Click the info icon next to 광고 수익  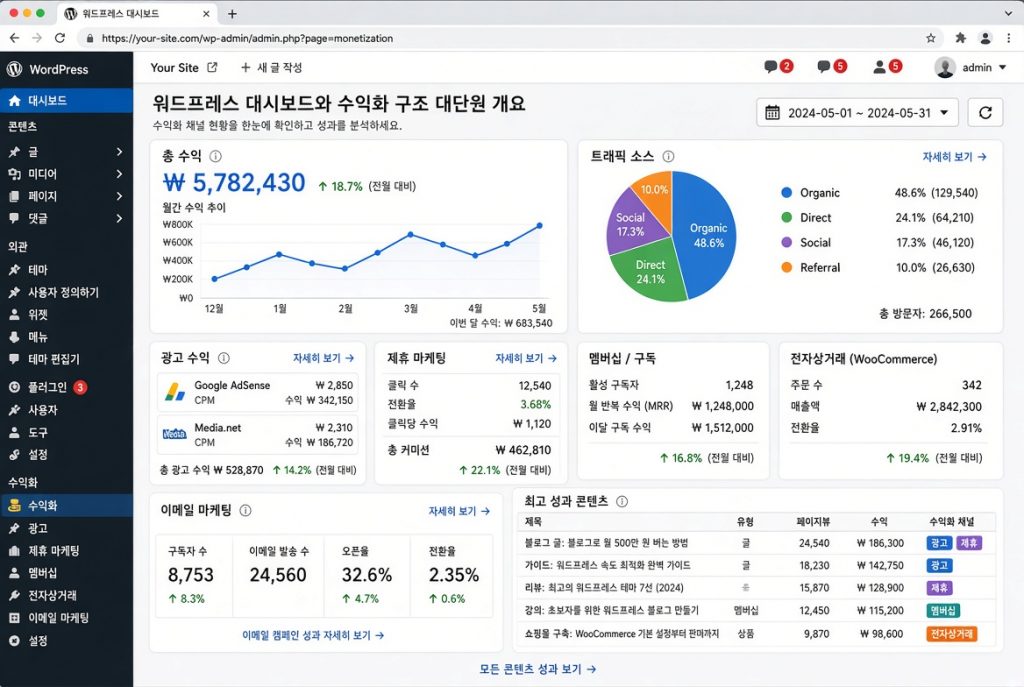click(x=223, y=358)
